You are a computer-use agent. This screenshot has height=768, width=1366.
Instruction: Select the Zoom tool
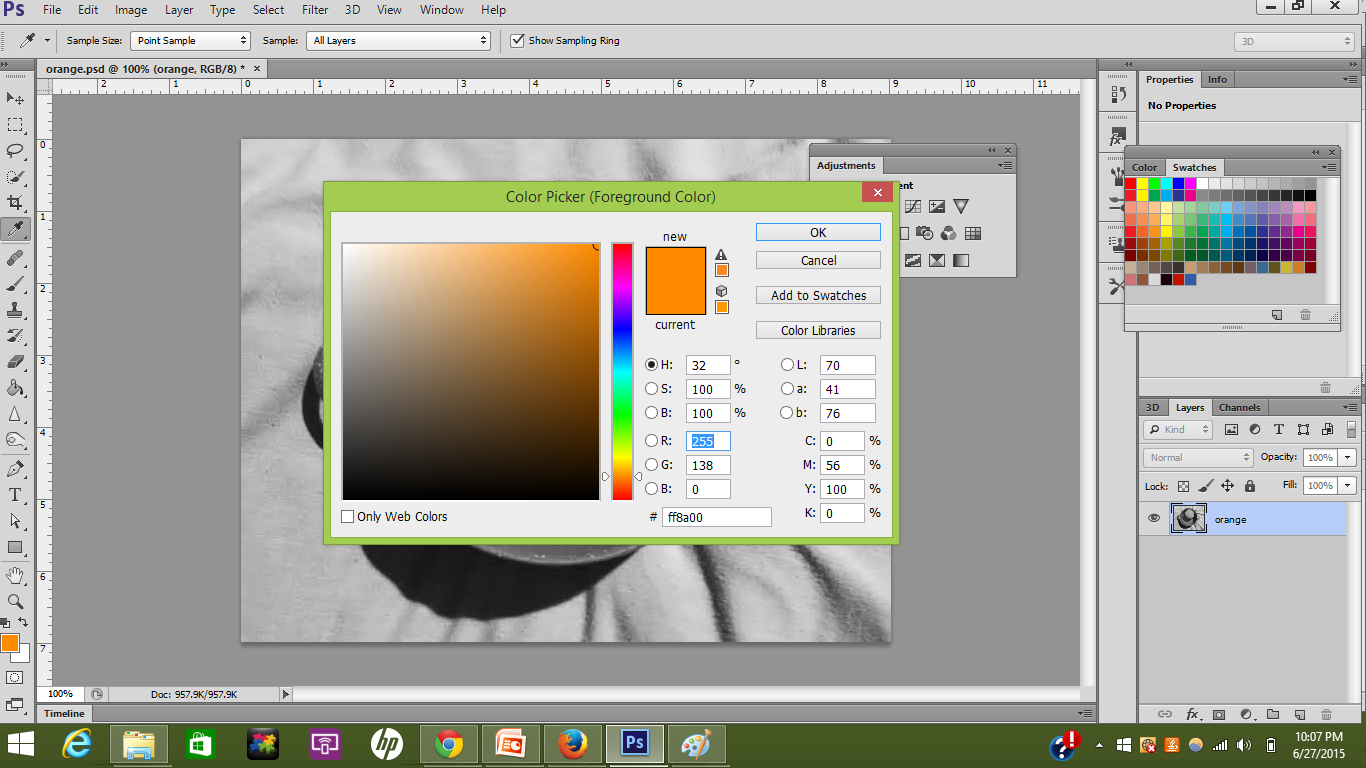(x=15, y=601)
